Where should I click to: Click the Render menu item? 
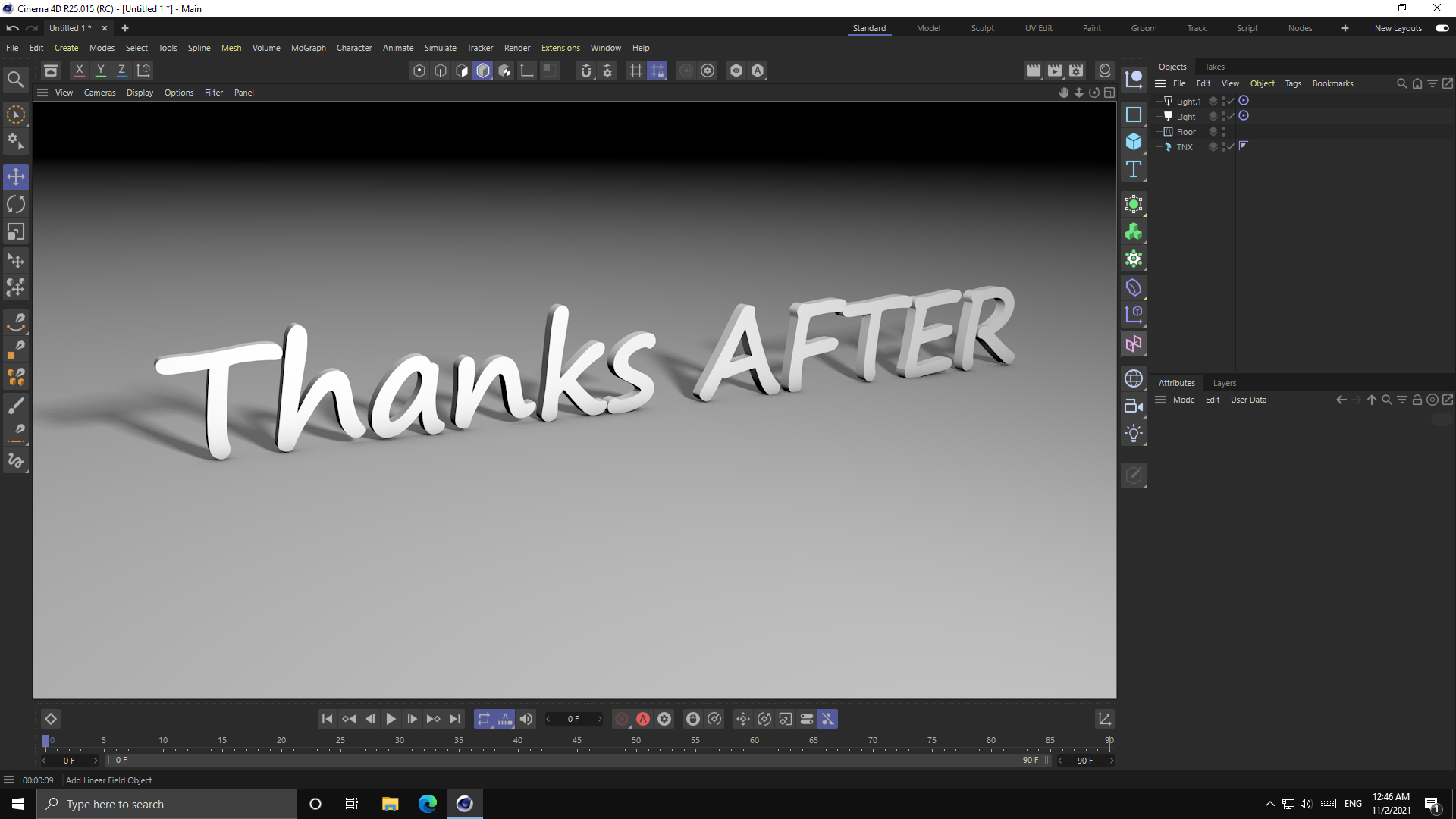(x=517, y=47)
